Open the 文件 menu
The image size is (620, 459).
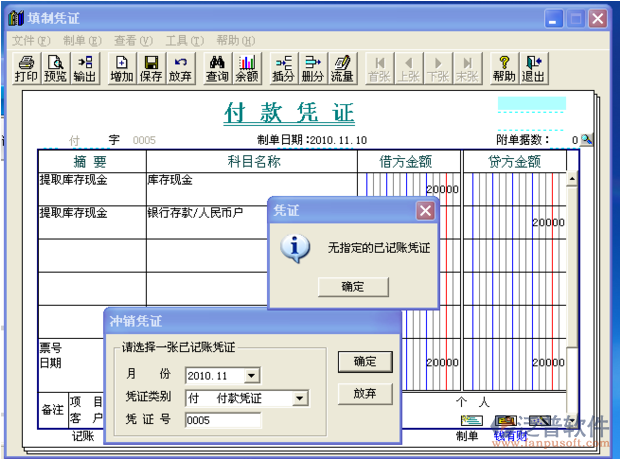30,41
